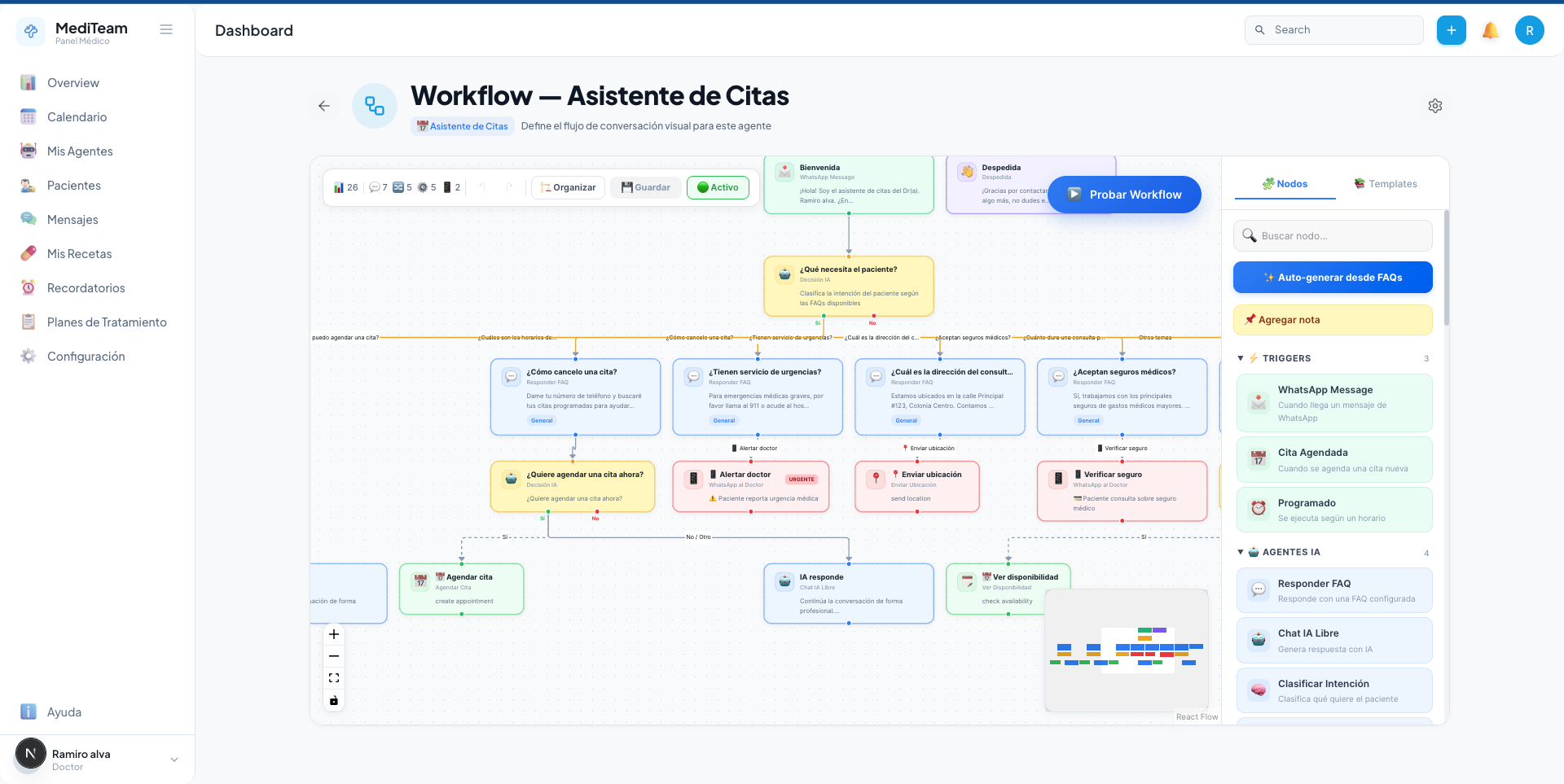Screen dimensions: 1564x784
Task: Open the Nodos tab
Action: pos(1285,184)
